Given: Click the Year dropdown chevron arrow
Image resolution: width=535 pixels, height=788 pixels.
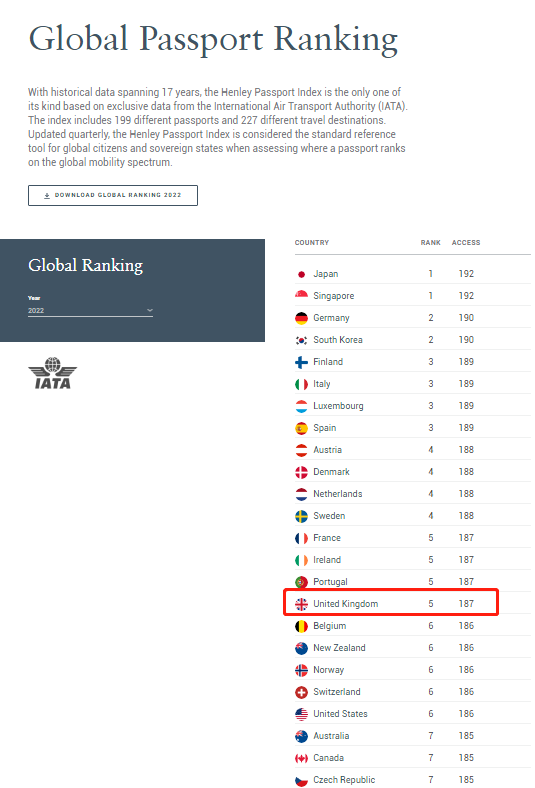Looking at the screenshot, I should point(150,310).
